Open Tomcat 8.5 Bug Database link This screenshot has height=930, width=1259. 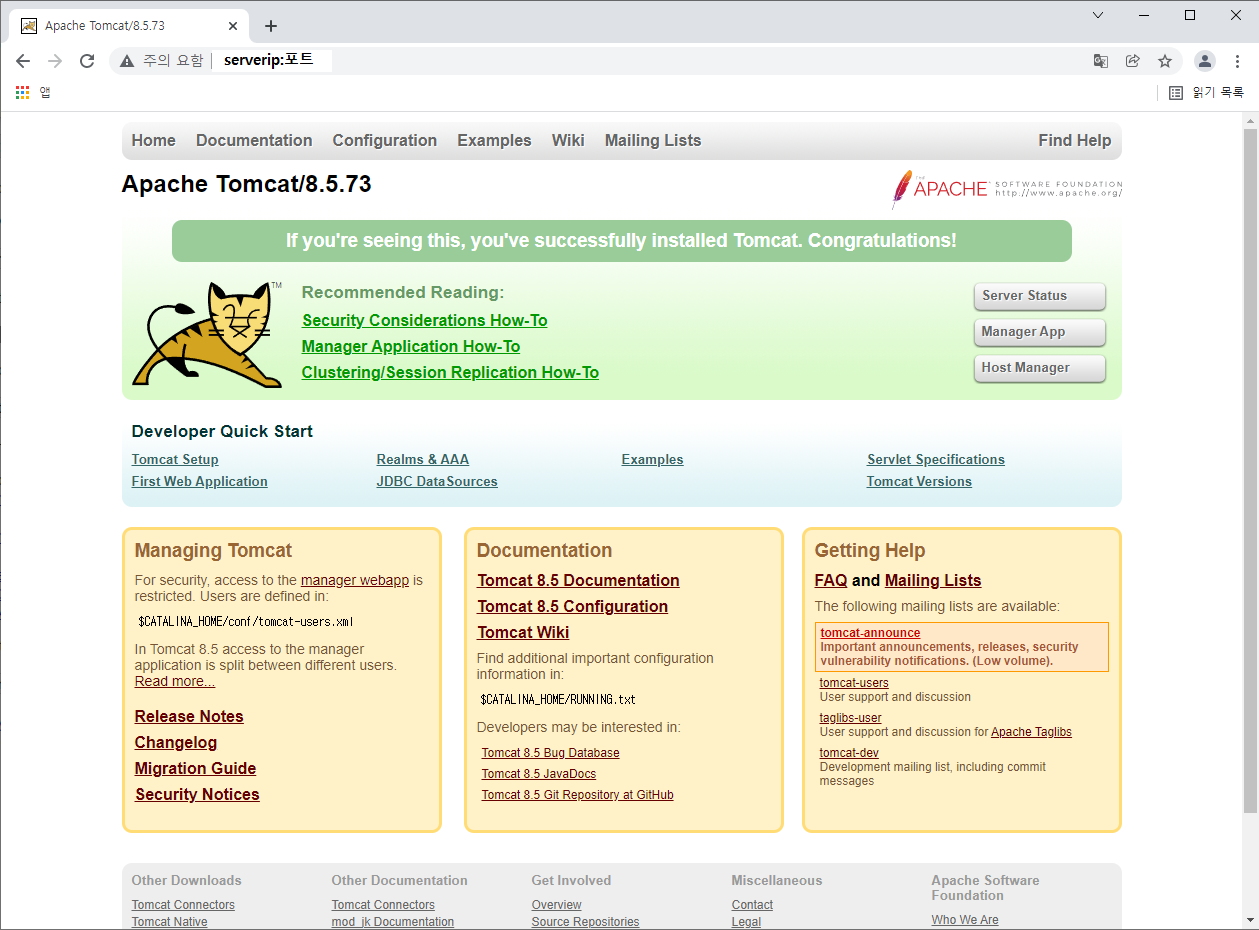coord(550,753)
